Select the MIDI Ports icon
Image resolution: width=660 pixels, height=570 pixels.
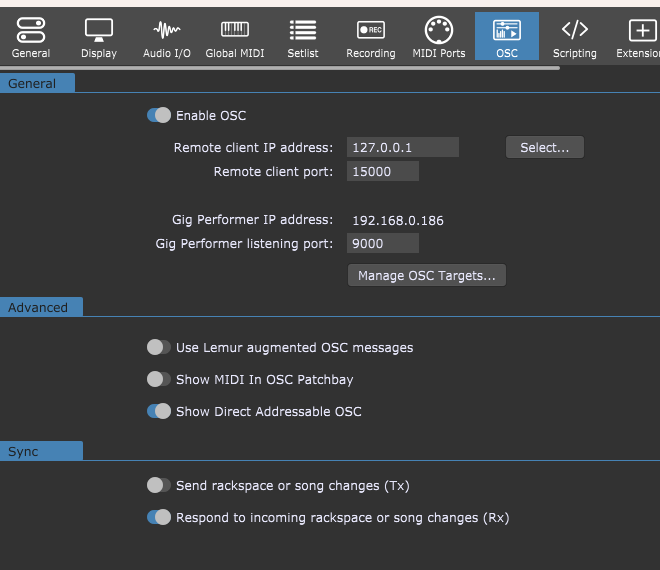click(x=439, y=31)
